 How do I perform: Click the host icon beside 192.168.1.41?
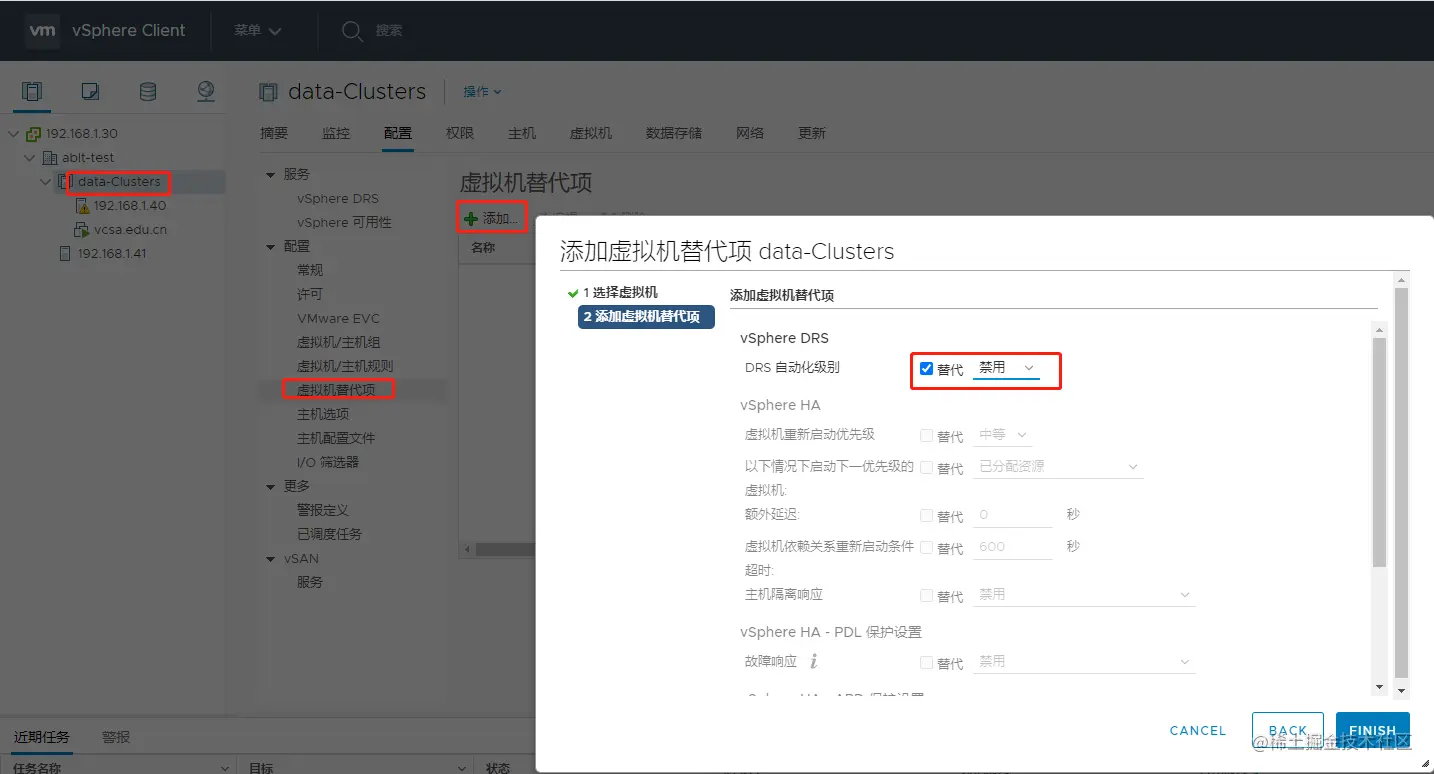[66, 254]
